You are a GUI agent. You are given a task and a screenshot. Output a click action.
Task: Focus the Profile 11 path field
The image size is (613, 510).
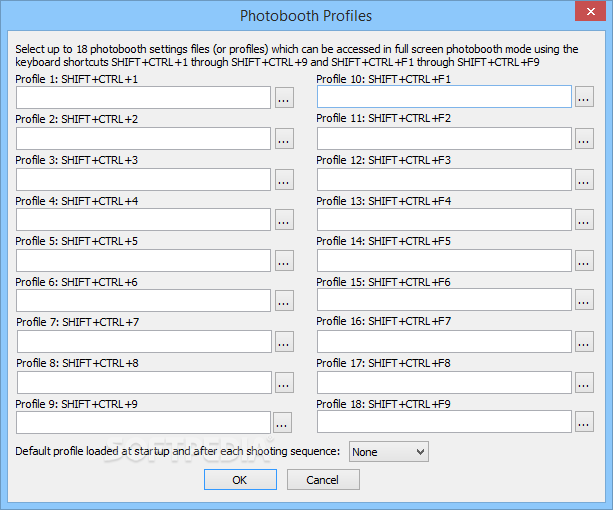[444, 139]
